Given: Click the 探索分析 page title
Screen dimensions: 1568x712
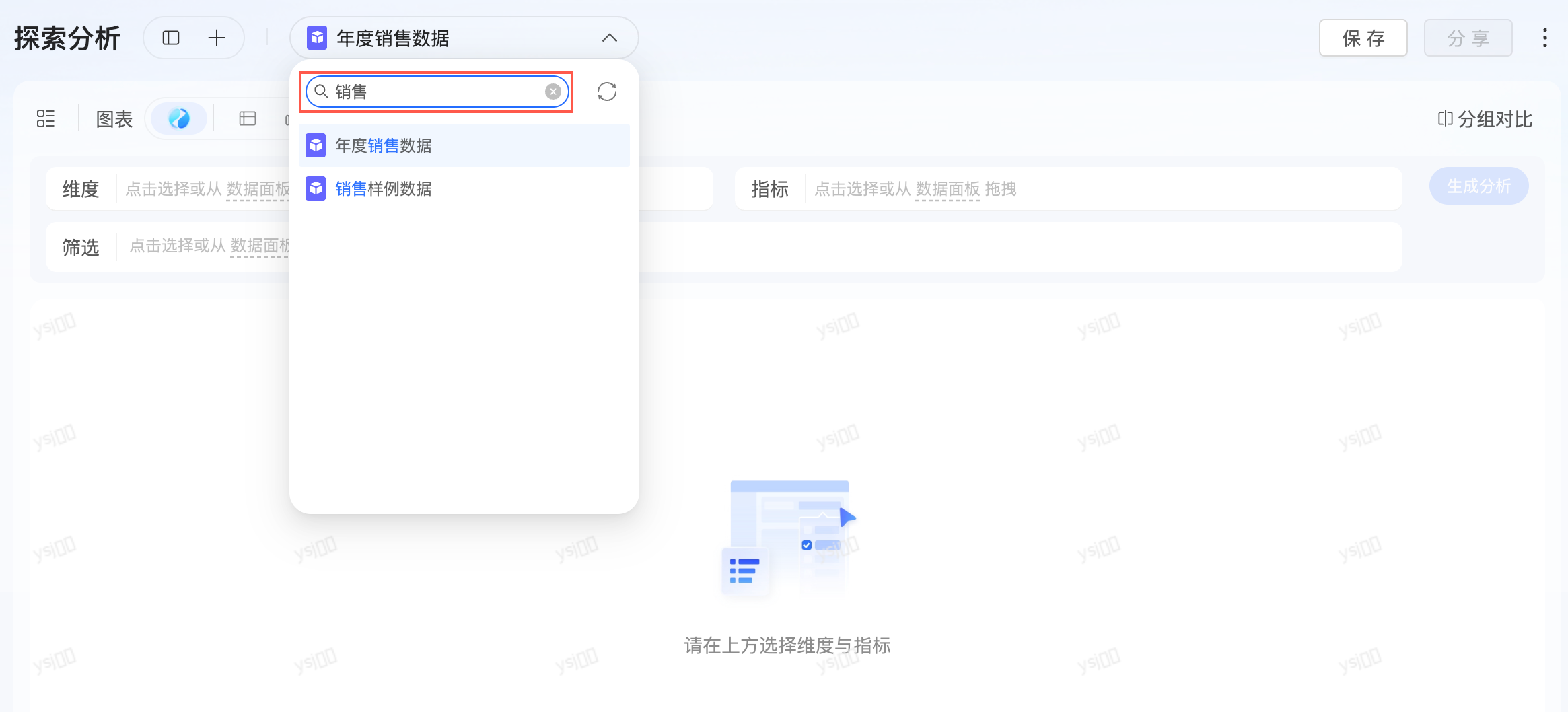Looking at the screenshot, I should pos(67,38).
